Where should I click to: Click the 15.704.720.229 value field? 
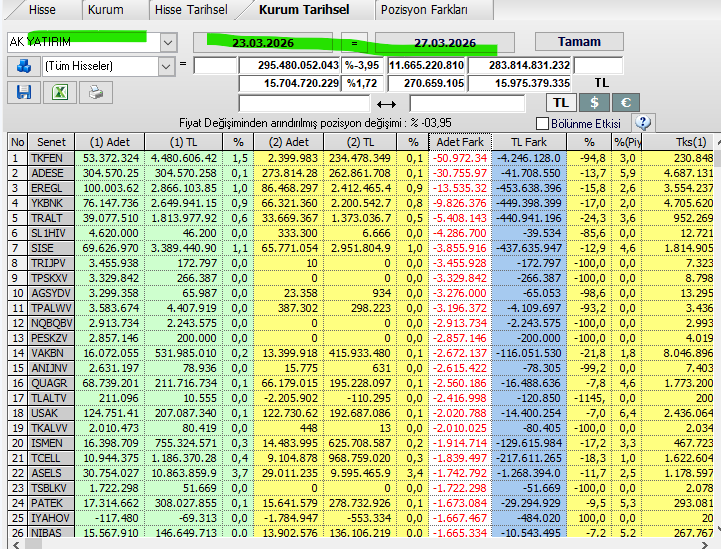click(x=290, y=83)
